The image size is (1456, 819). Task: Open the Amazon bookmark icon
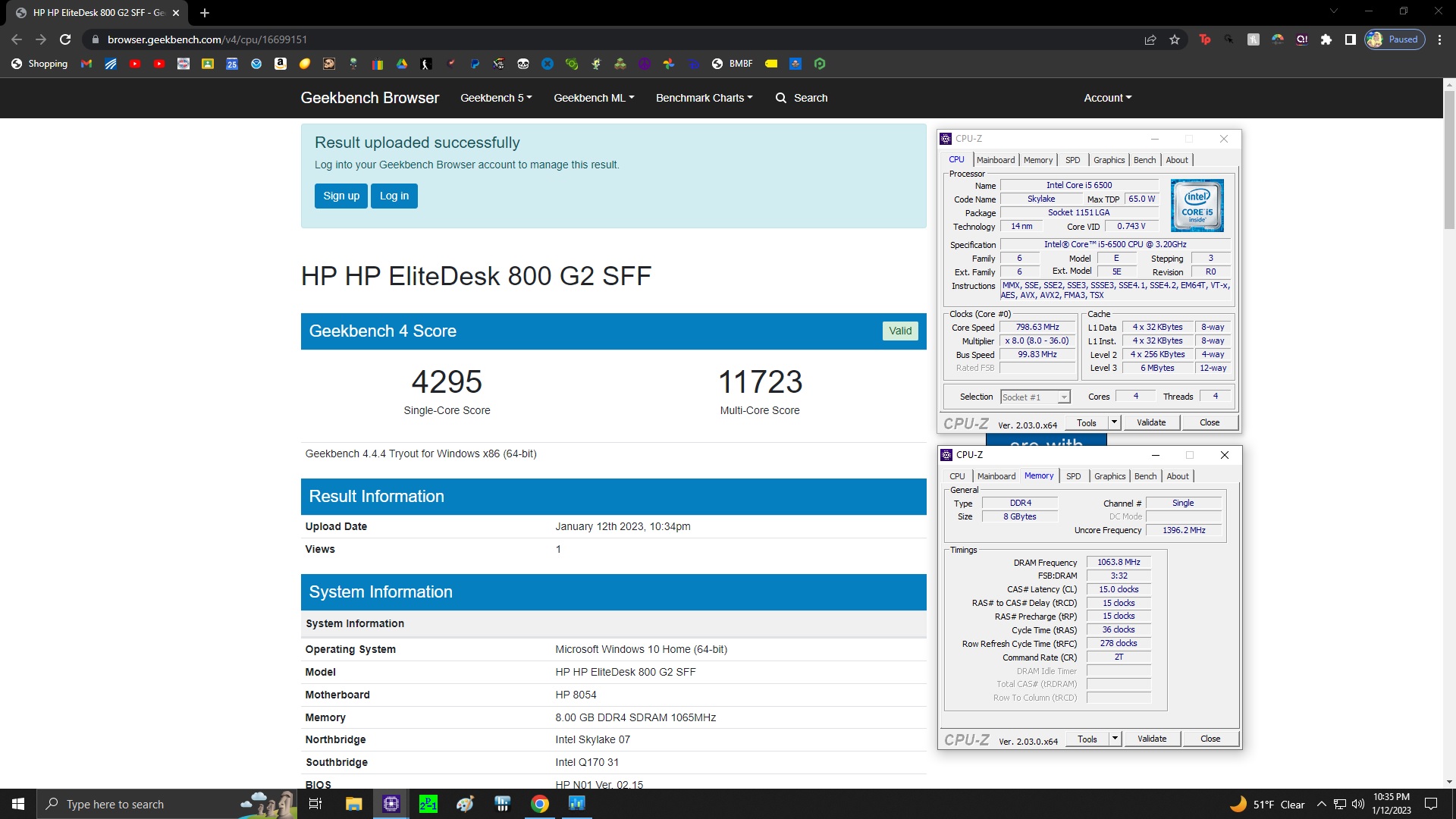click(x=281, y=64)
